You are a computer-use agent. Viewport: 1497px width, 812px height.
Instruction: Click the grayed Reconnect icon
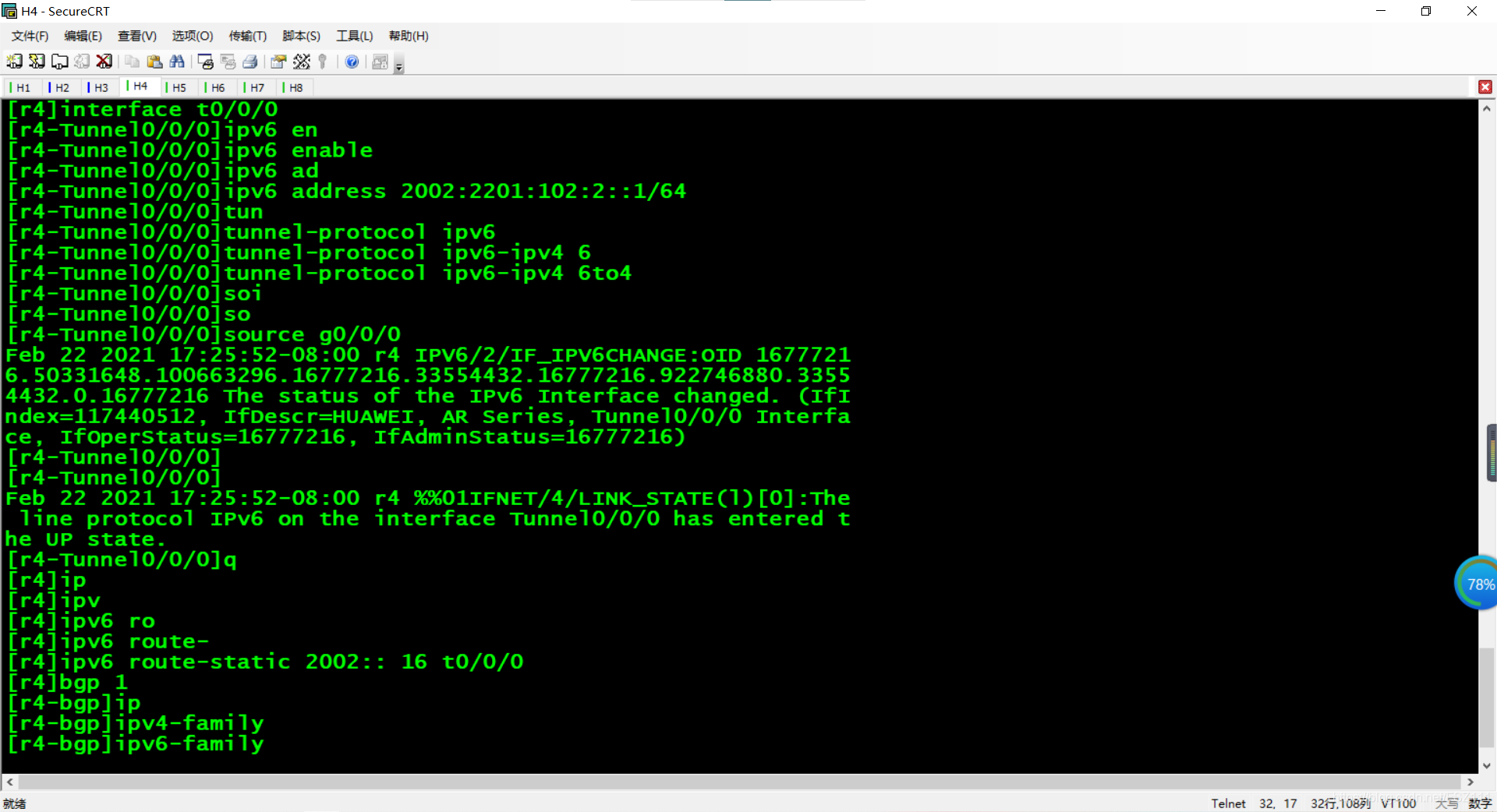[82, 62]
